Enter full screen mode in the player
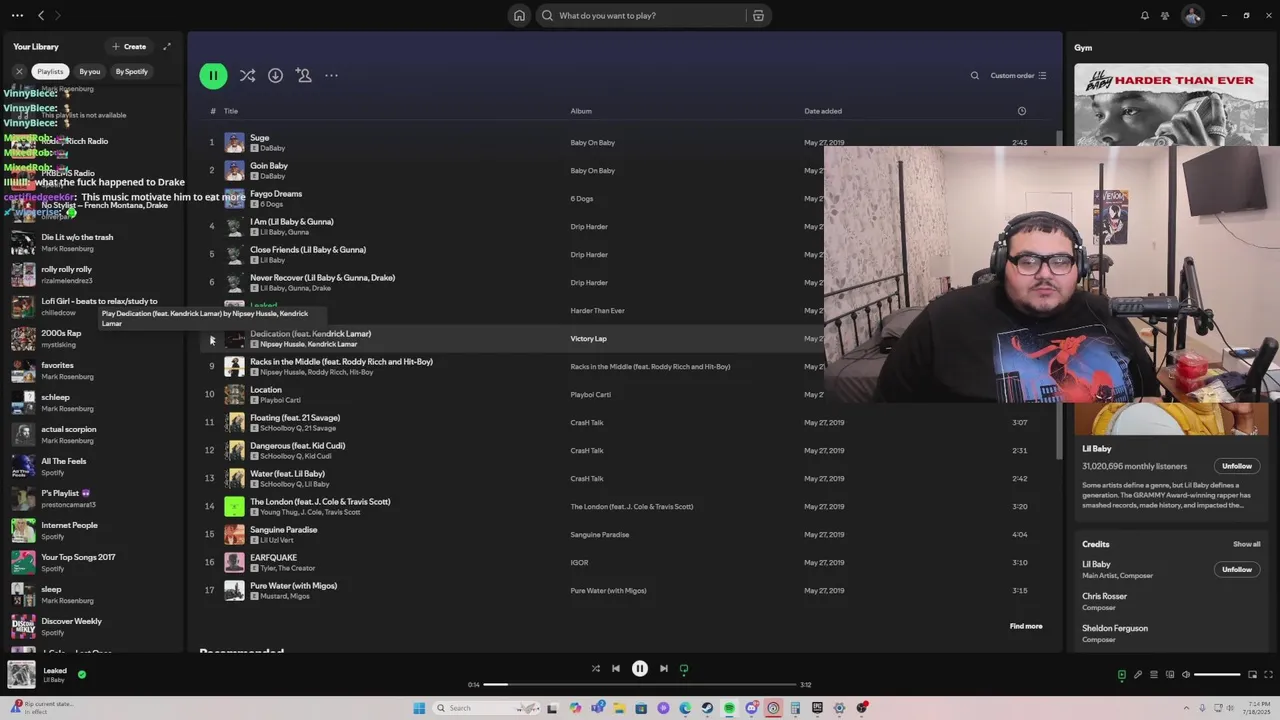The width and height of the screenshot is (1280, 720). click(1268, 675)
